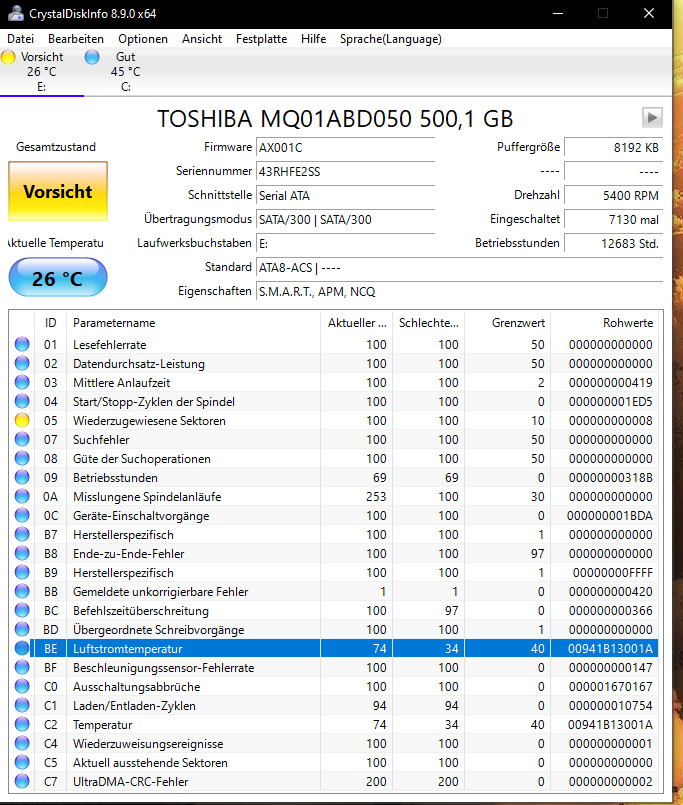Click status icon of Misslungene Spindelanläufe row

[x=22, y=496]
